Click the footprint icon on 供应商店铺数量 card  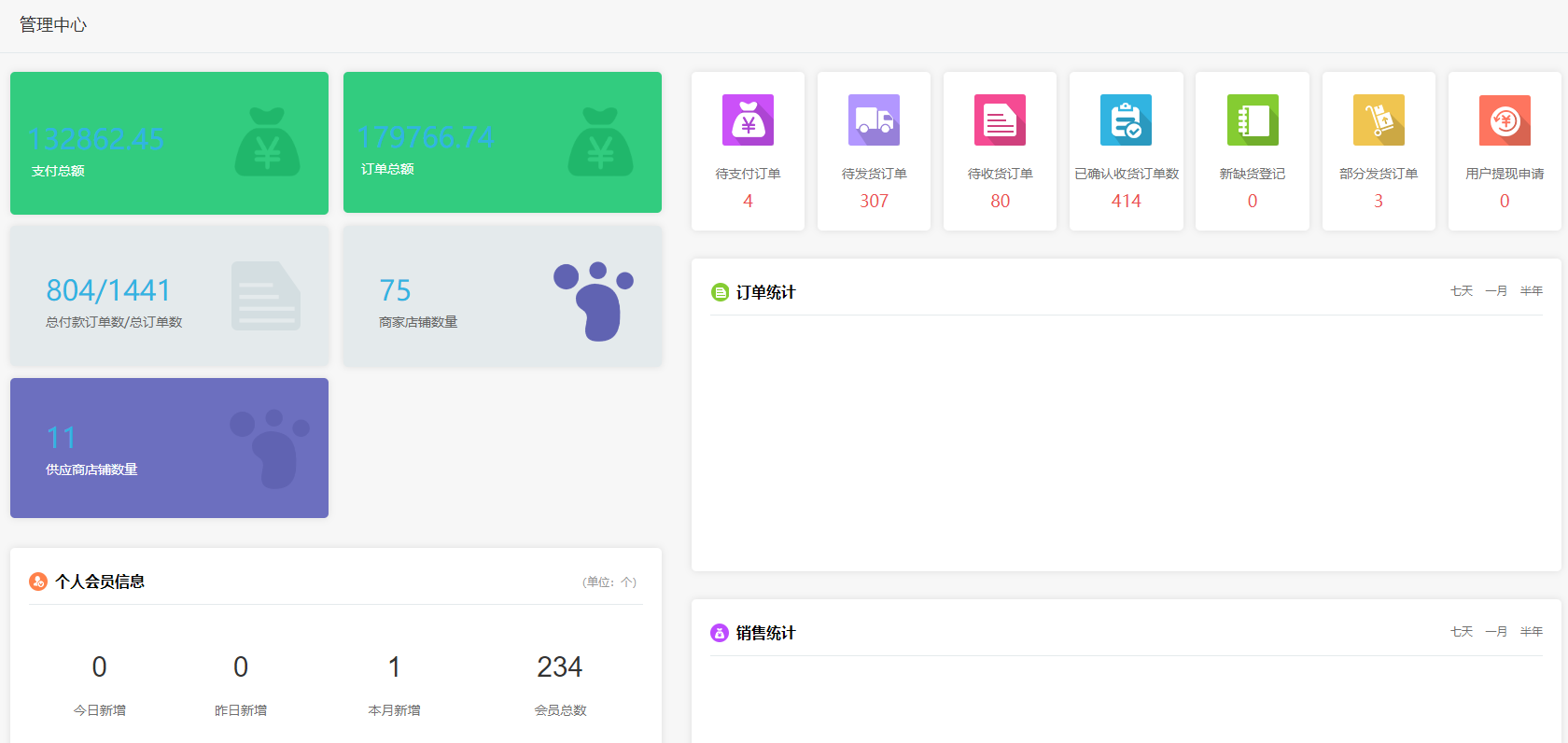[270, 449]
